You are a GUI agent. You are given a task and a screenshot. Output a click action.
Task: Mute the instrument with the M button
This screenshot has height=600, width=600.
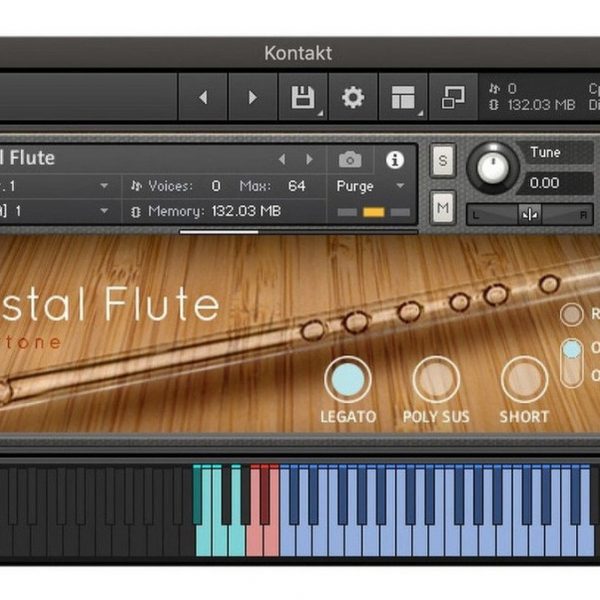[x=443, y=208]
